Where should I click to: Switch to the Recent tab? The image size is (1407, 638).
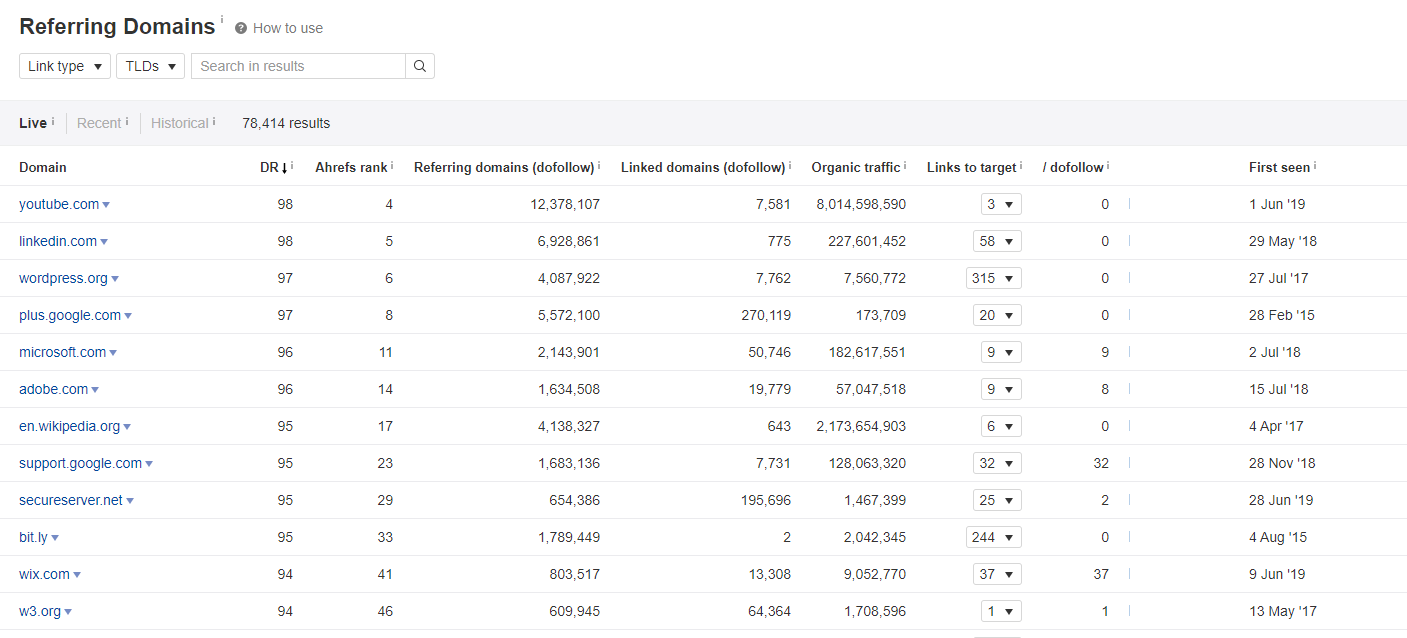click(99, 123)
